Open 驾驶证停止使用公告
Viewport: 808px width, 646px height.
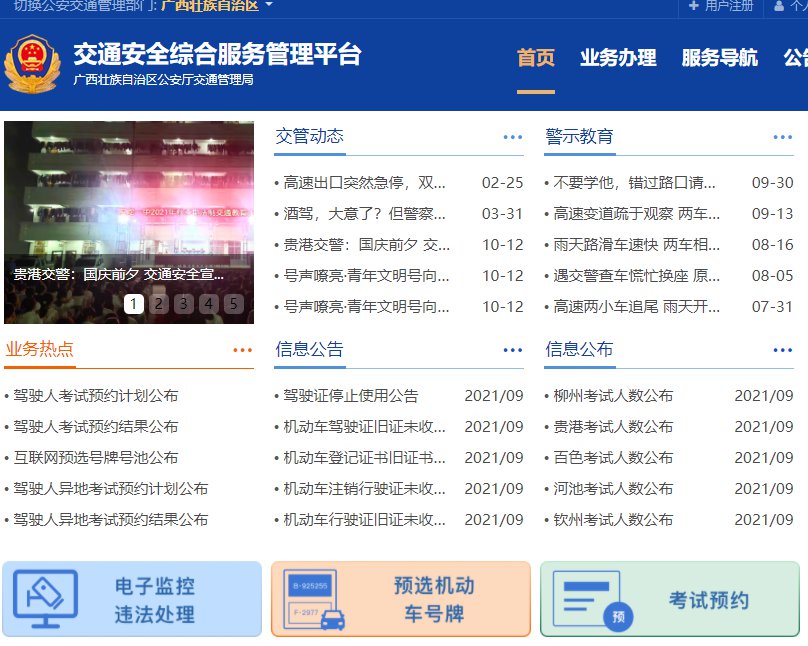pyautogui.click(x=350, y=396)
